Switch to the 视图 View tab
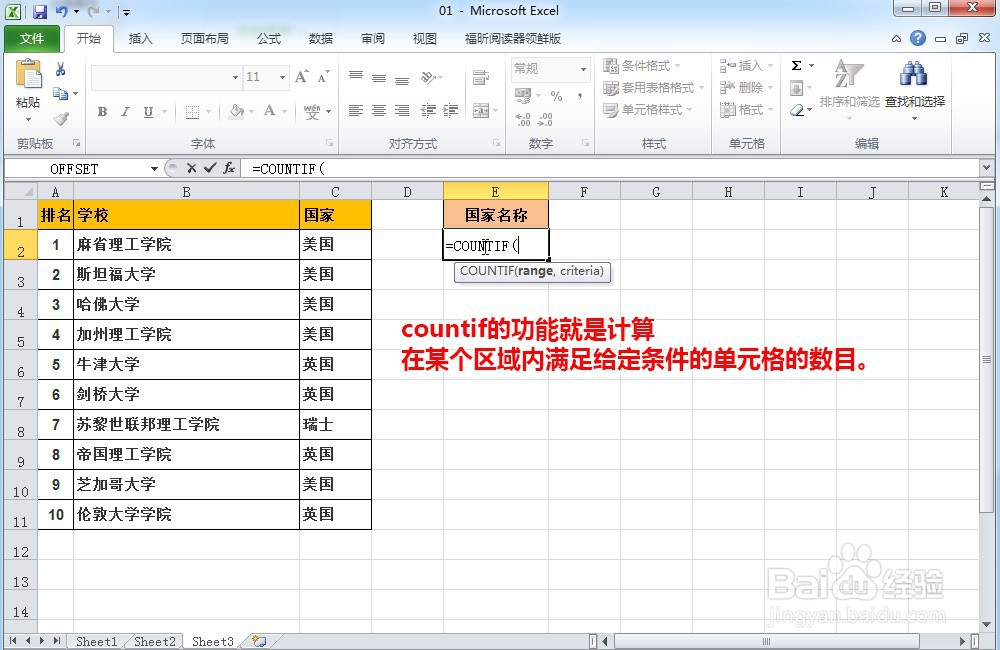 [x=425, y=39]
